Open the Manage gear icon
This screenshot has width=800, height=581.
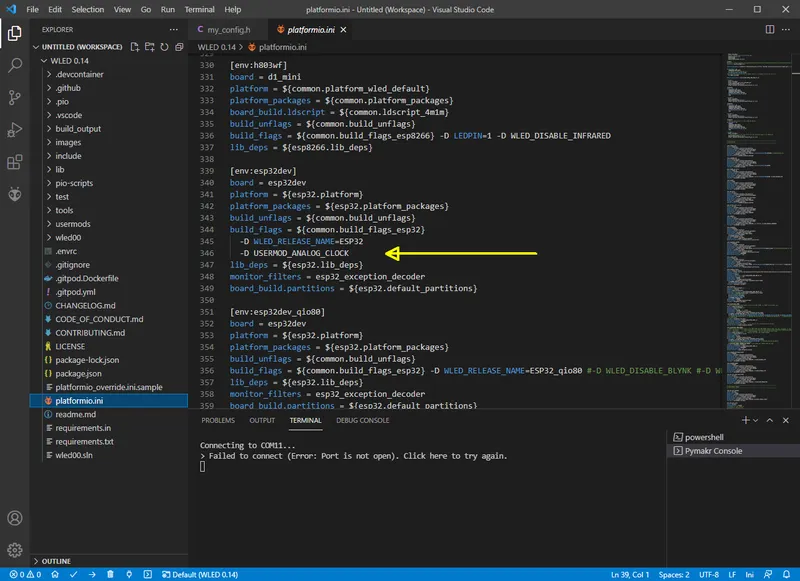tap(15, 550)
